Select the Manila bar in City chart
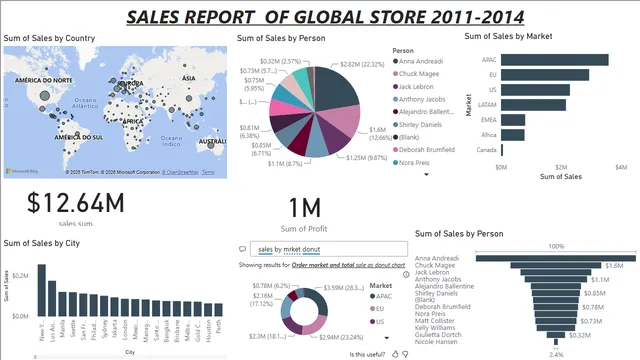640x360 pixels. 62,304
